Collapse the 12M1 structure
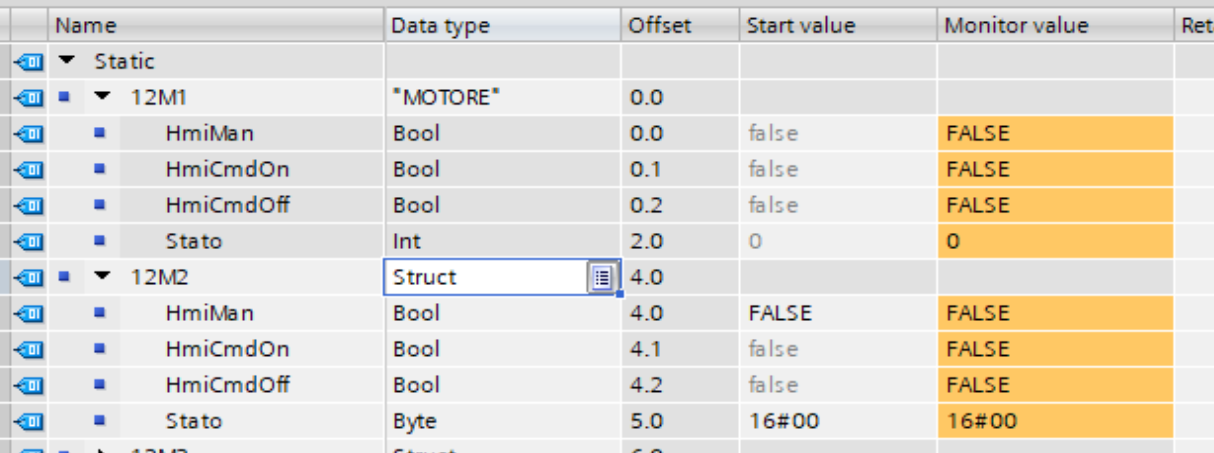Image resolution: width=1214 pixels, height=453 pixels. pyautogui.click(x=103, y=98)
